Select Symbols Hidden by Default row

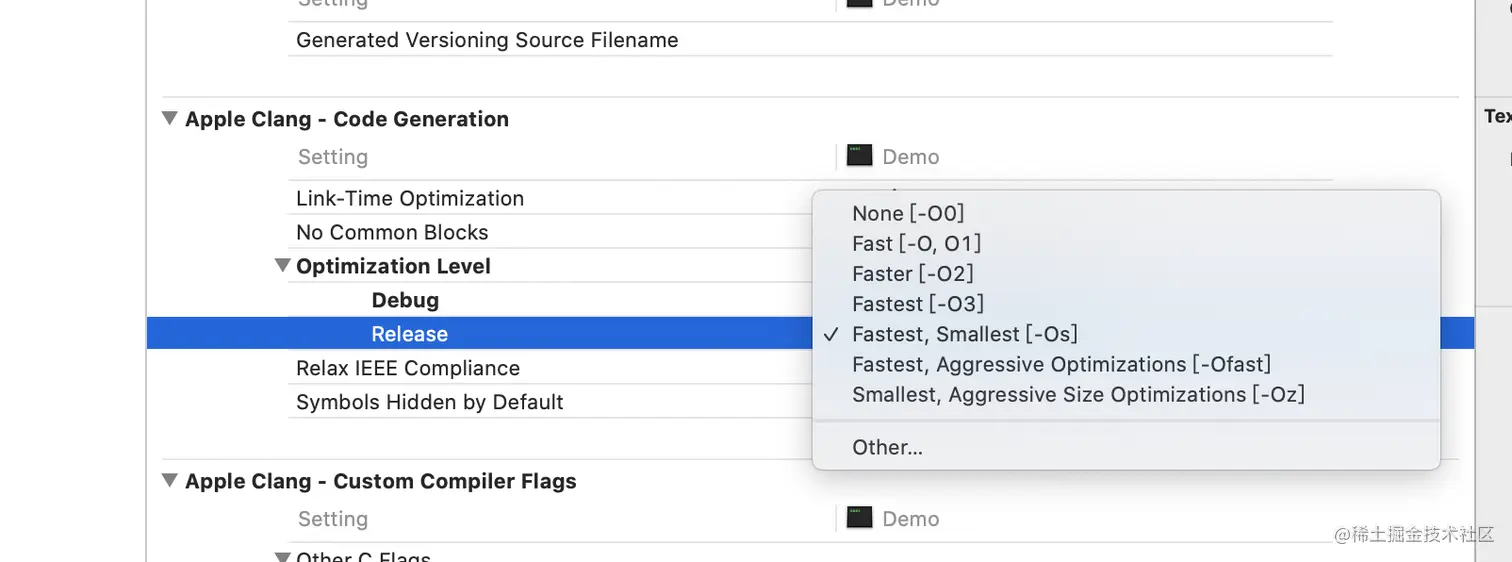pos(430,402)
